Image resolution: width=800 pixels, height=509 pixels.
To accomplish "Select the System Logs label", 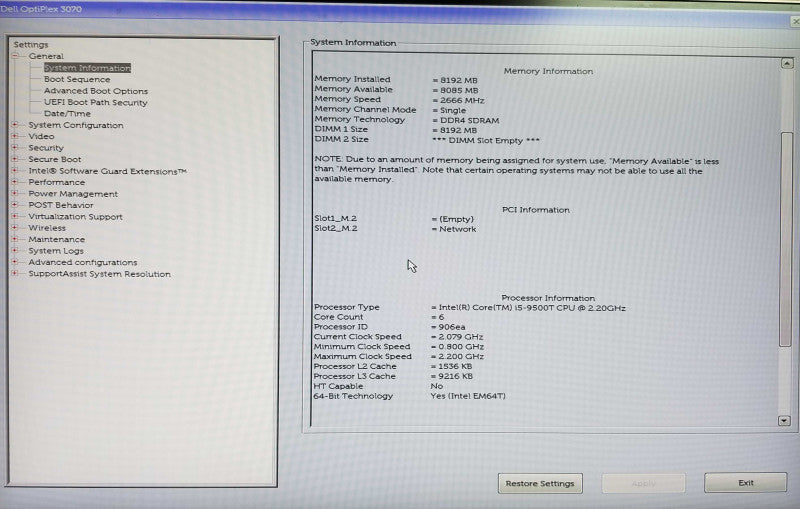I will pyautogui.click(x=56, y=250).
